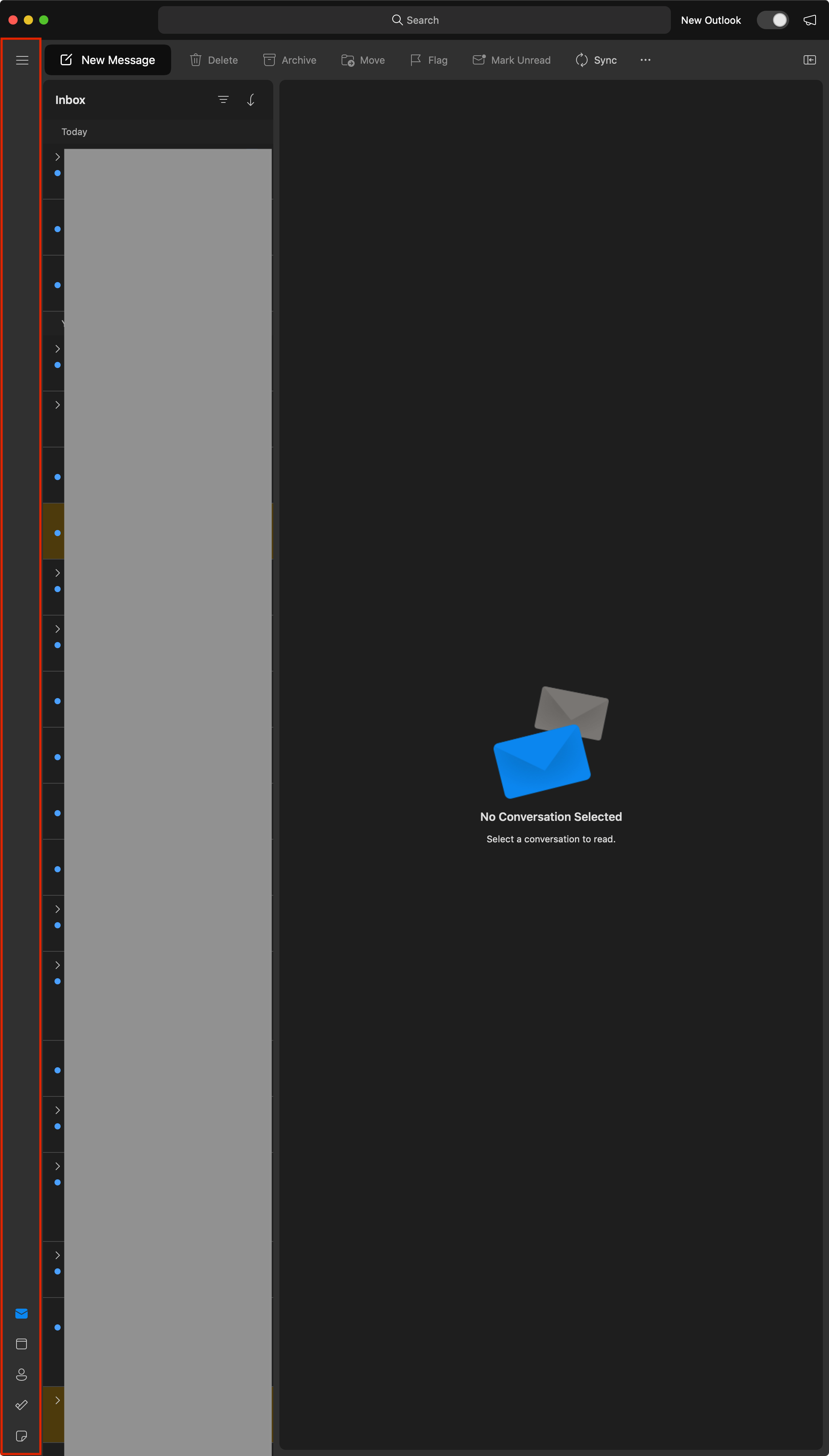Open the feedback megaphone icon
This screenshot has width=829, height=1456.
pos(809,20)
